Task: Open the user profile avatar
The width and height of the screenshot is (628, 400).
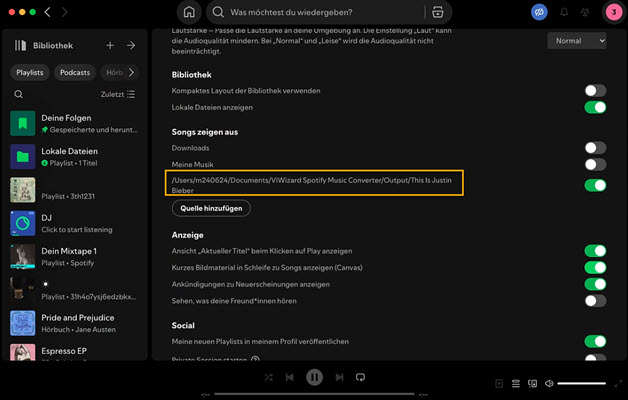Action: click(x=614, y=12)
